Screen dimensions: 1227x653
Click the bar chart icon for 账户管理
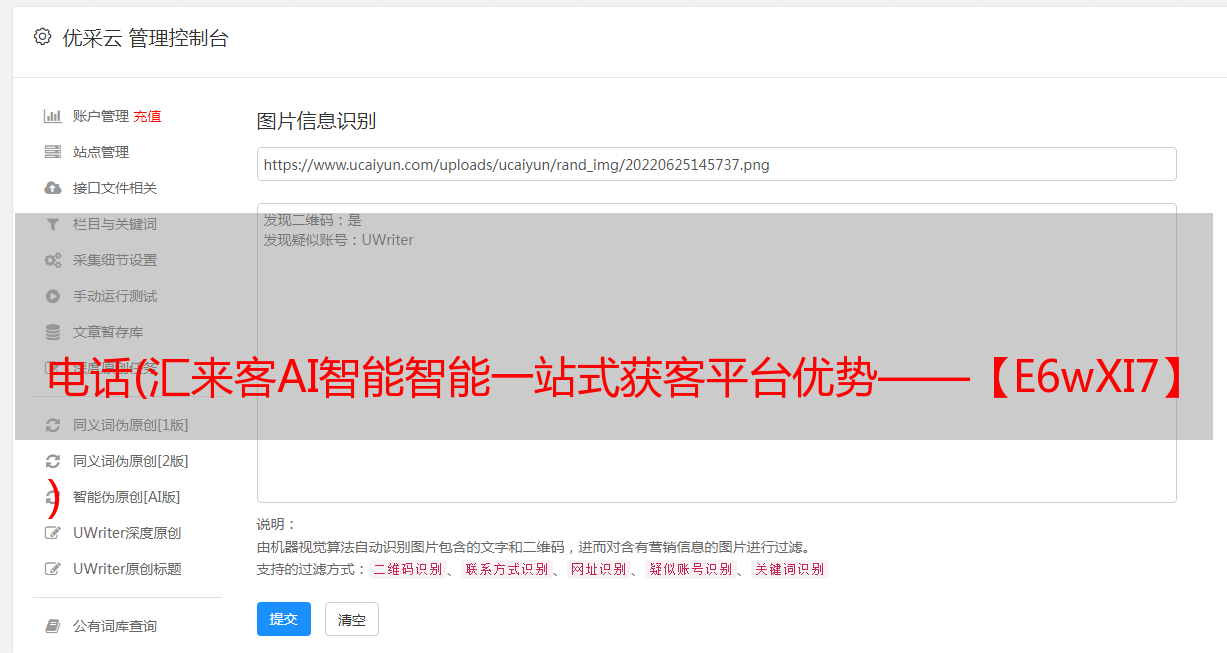(x=53, y=116)
